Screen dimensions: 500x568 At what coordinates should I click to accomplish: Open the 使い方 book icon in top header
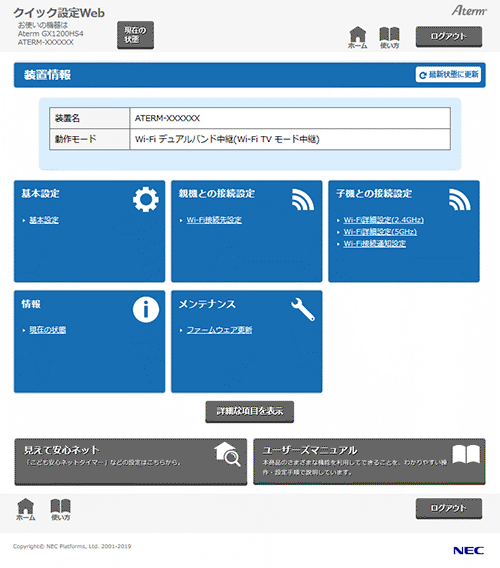click(x=389, y=38)
